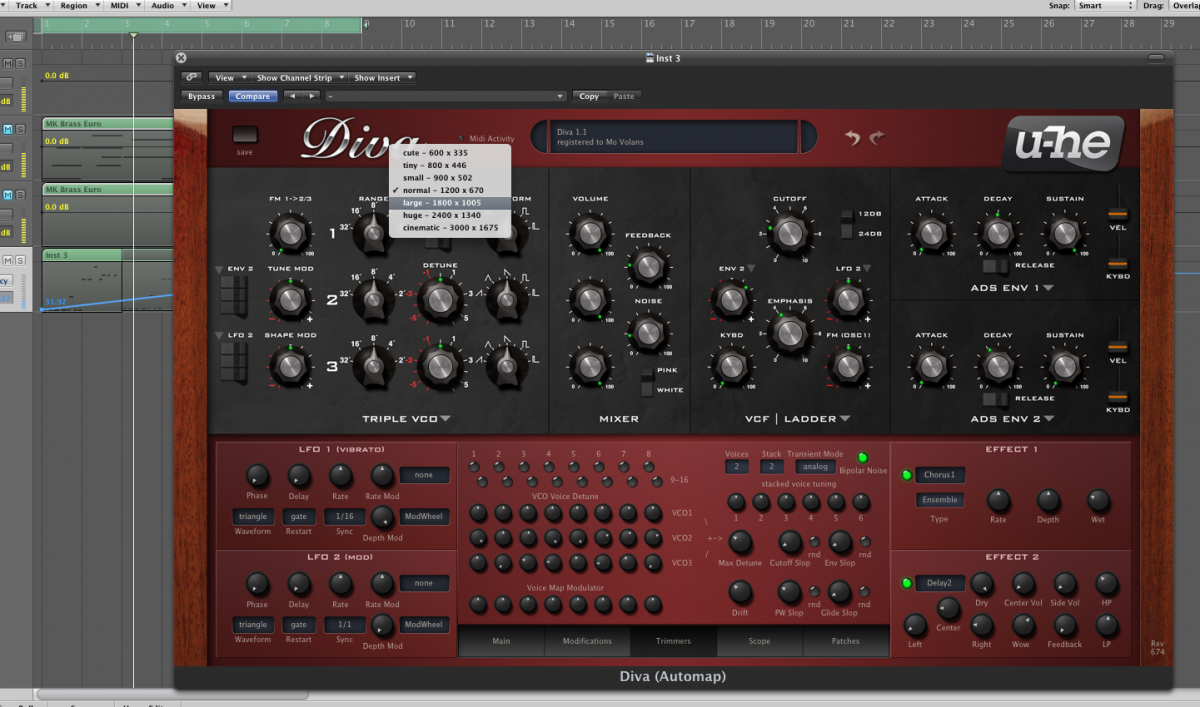
Task: Click the Emphasis knob in the VCF section
Action: (789, 332)
